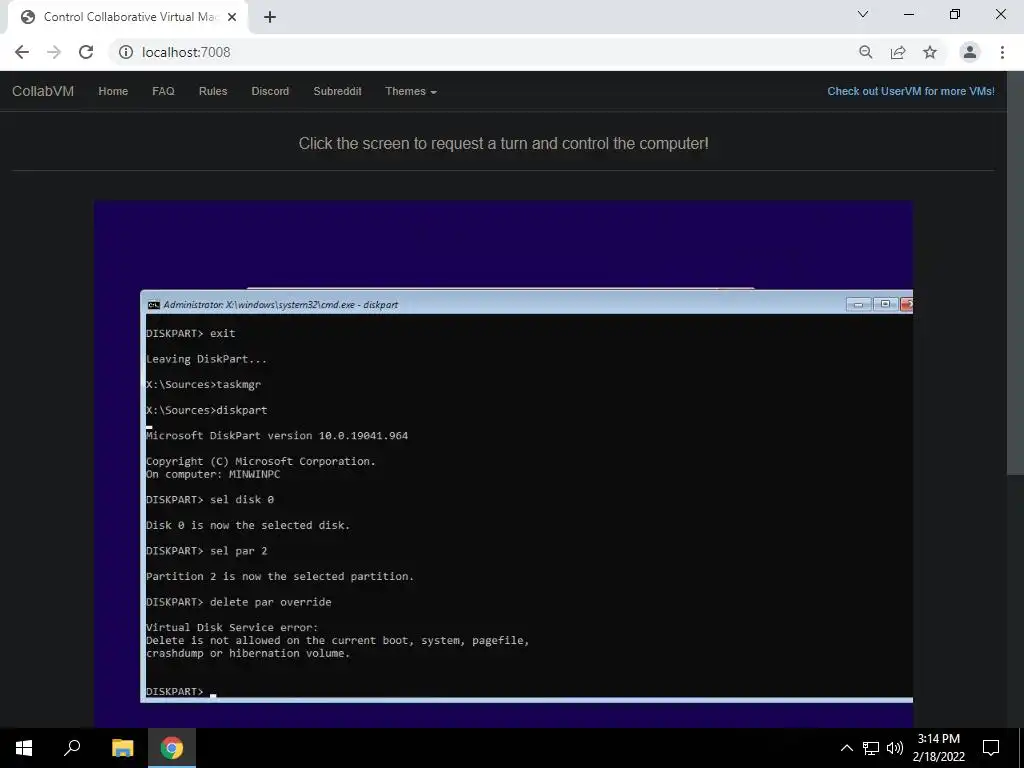Click the 'Leaving DiskPart...' line
Screen dimensions: 1024x768
[206, 359]
